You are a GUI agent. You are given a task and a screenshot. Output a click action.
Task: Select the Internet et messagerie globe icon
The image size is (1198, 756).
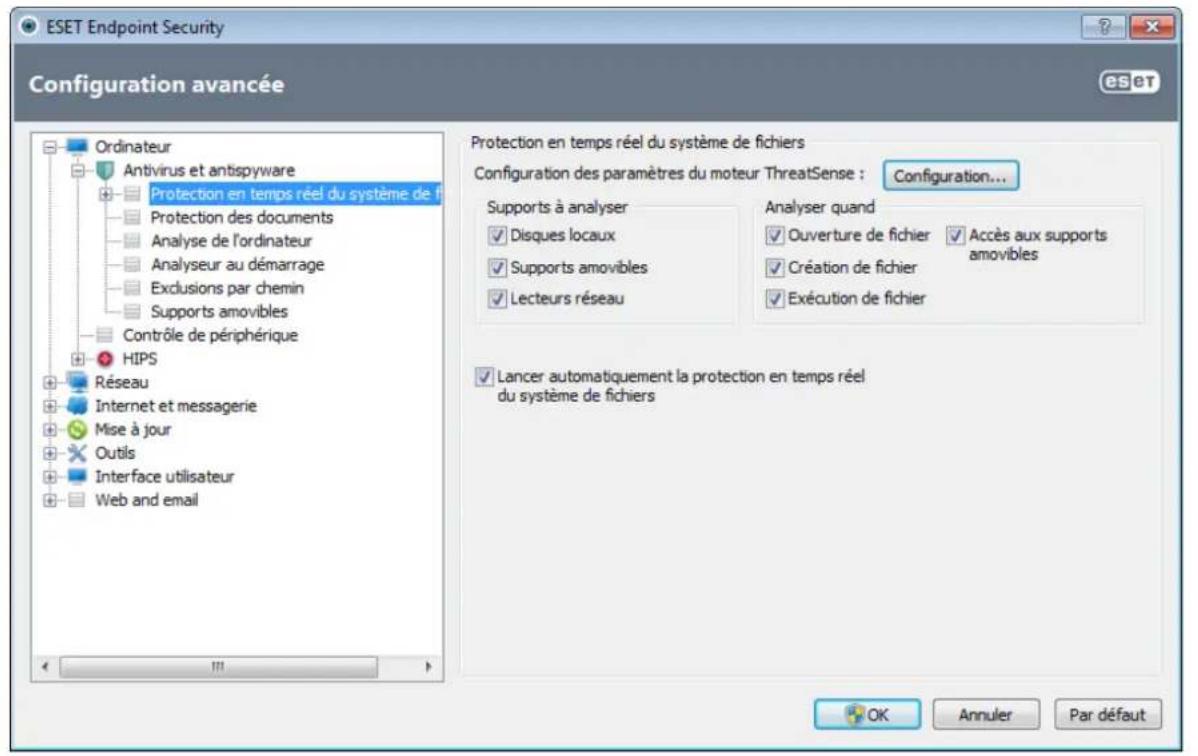pos(77,404)
